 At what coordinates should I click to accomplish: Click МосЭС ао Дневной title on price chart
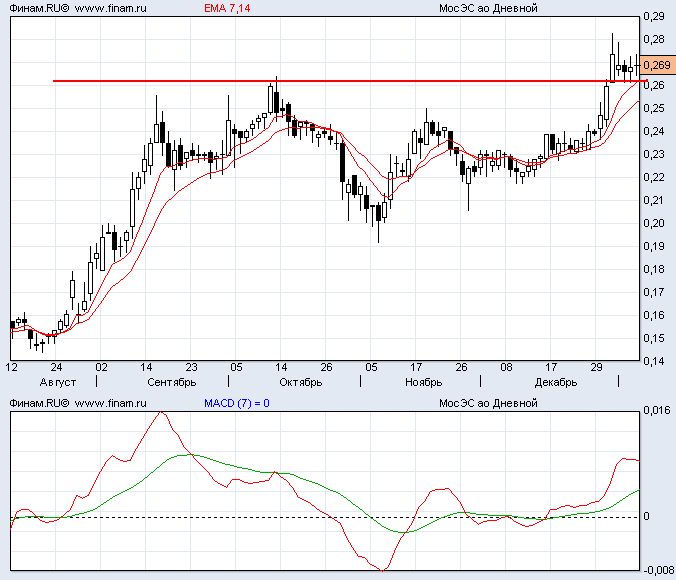click(x=488, y=8)
